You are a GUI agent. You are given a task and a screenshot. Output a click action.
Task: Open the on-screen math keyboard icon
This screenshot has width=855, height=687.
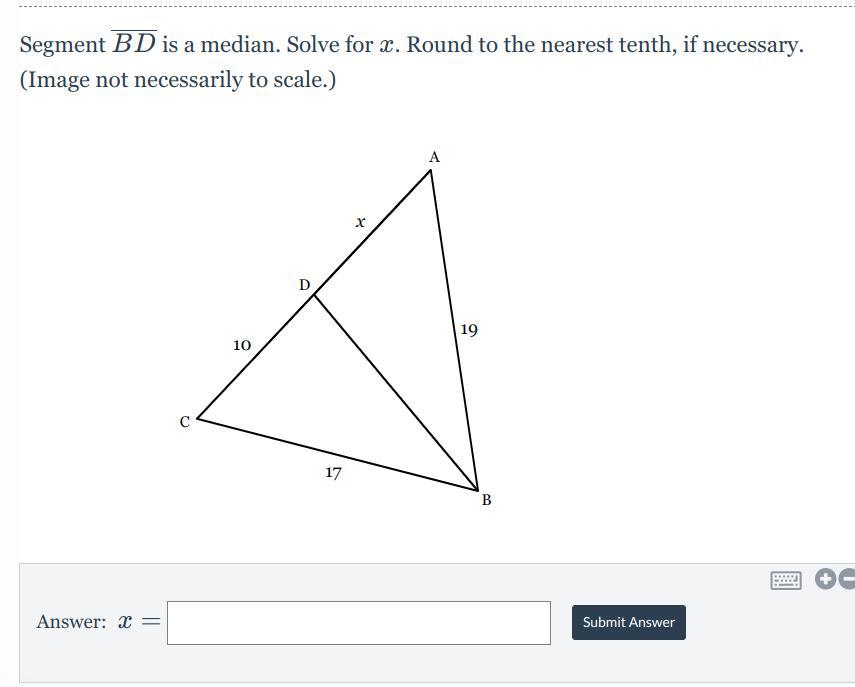tap(786, 580)
